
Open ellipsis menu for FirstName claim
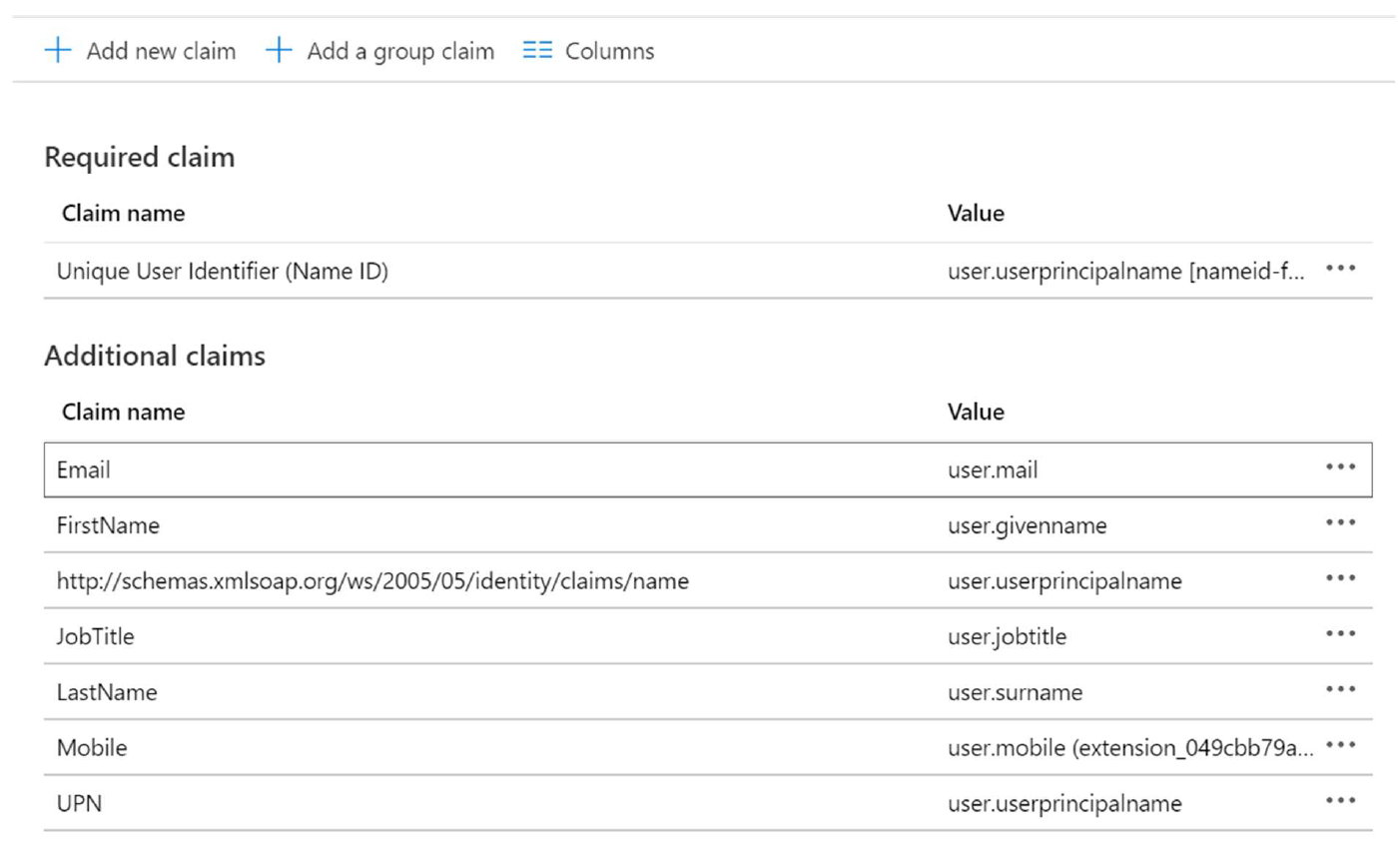1340,523
